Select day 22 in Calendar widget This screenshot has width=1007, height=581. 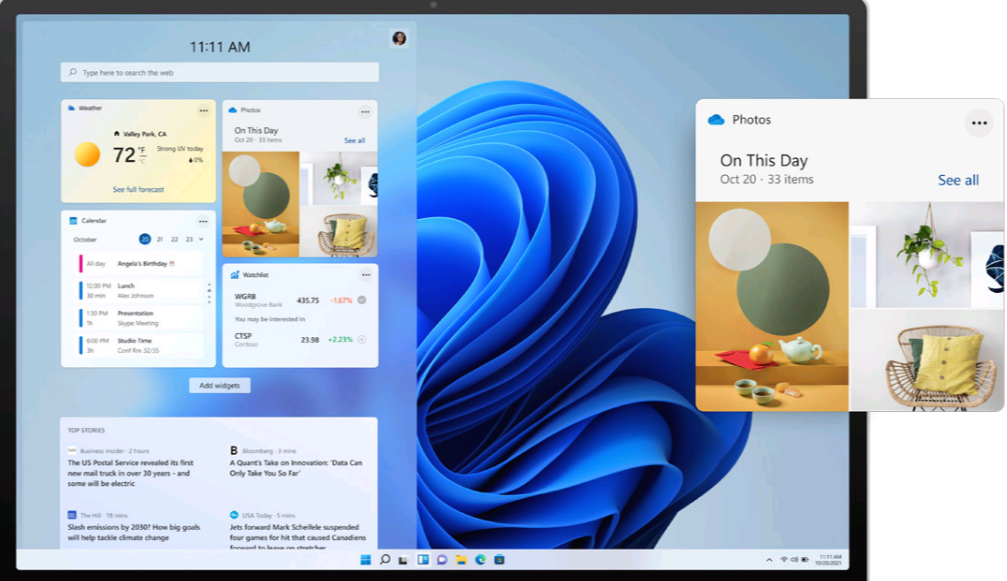click(x=174, y=239)
